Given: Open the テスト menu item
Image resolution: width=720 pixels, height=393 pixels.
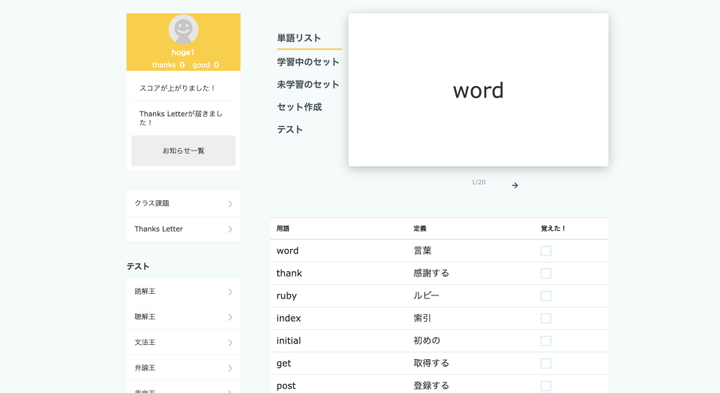Looking at the screenshot, I should click(x=290, y=129).
